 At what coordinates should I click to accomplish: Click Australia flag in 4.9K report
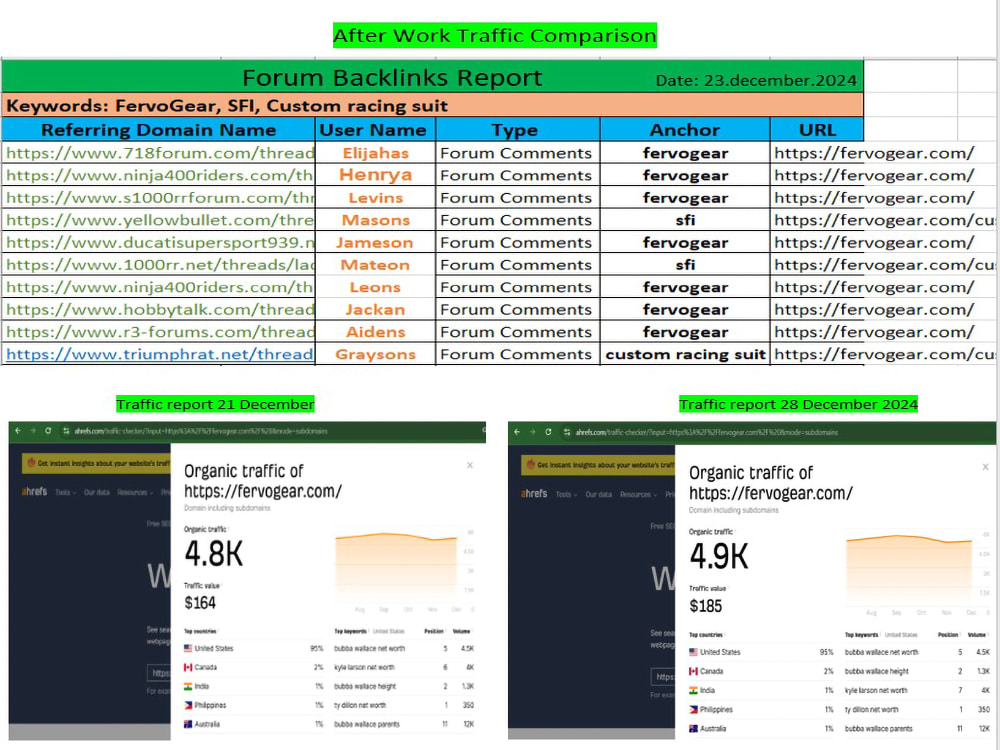[693, 728]
